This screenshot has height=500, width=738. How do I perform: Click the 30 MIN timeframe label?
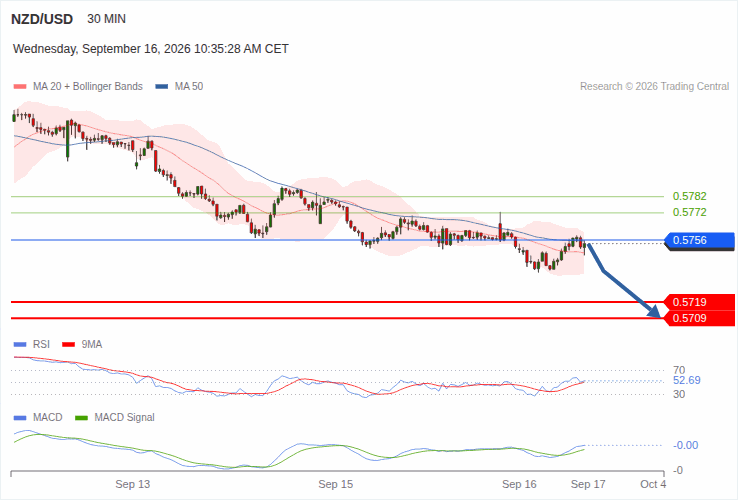[x=106, y=19]
